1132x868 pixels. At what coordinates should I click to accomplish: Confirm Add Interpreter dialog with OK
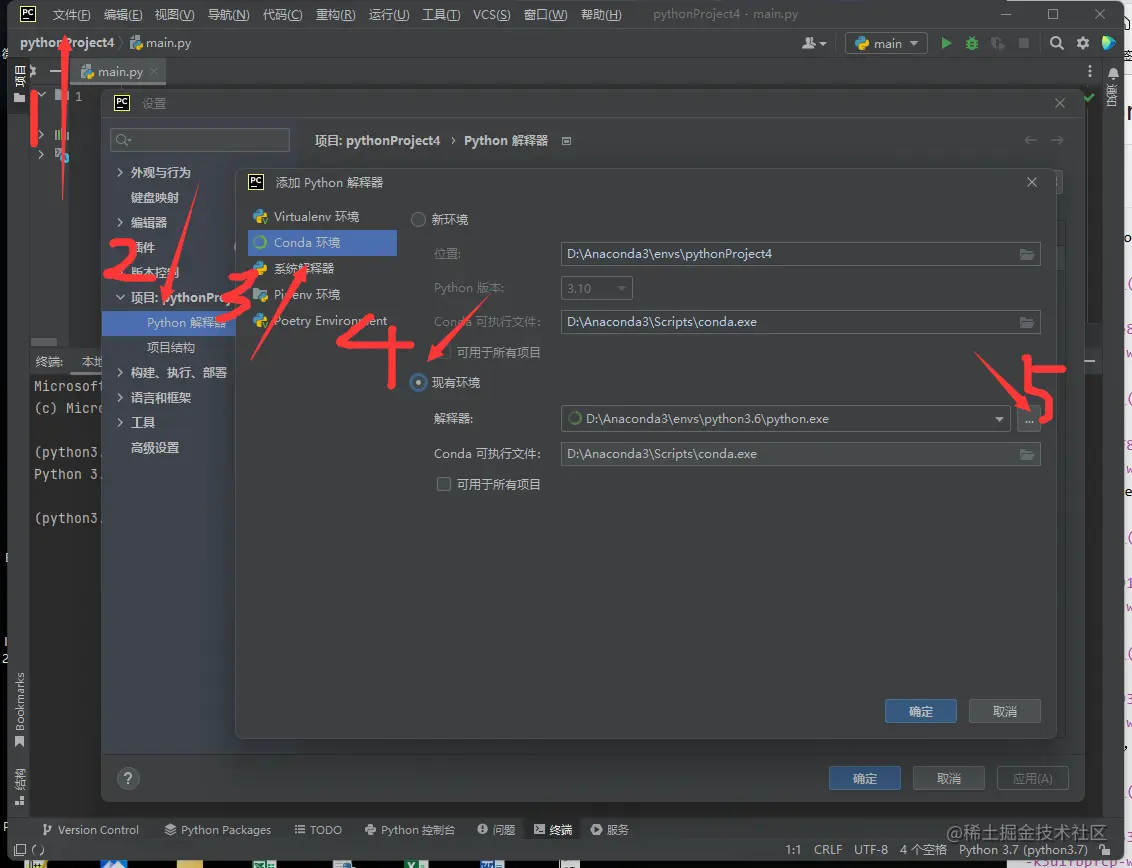[x=920, y=711]
